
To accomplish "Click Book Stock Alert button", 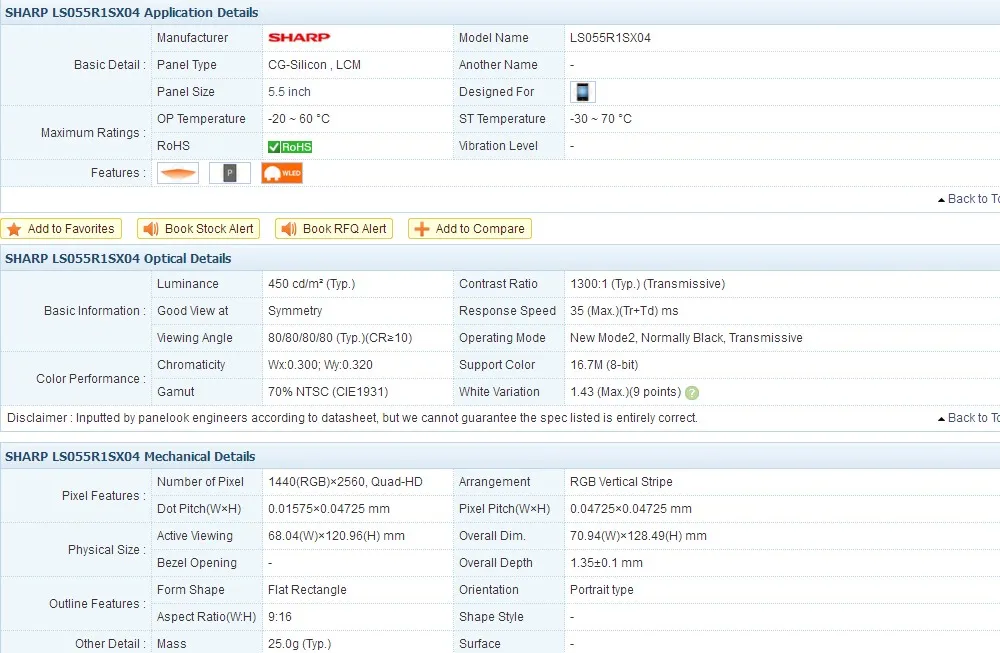I will (198, 229).
